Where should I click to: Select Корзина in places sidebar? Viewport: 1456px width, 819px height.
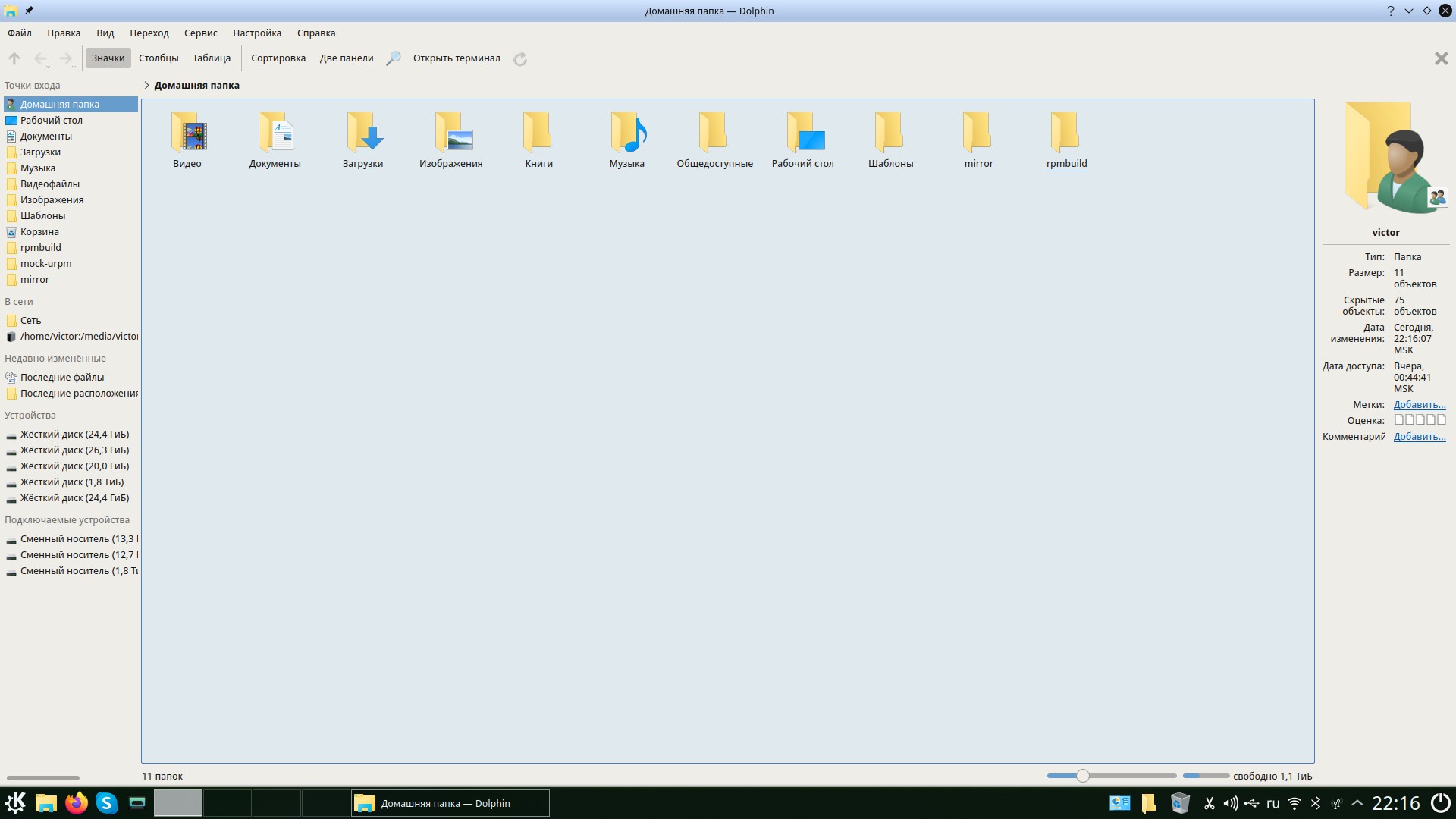[x=39, y=232]
